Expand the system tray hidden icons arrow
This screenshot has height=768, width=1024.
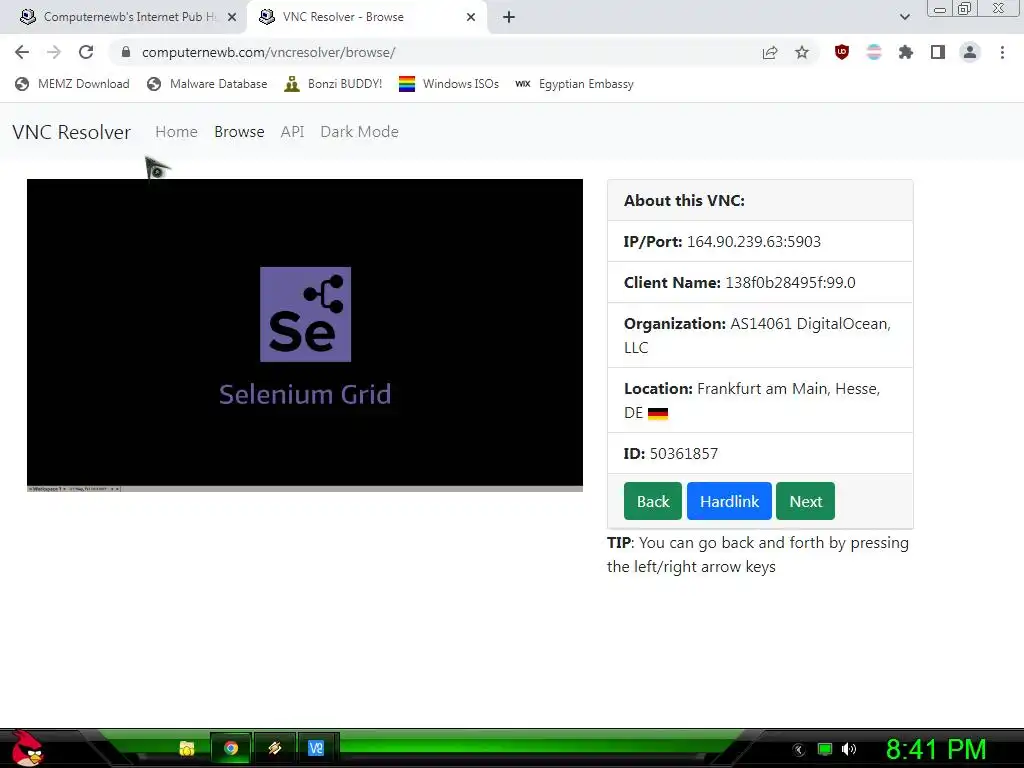[x=799, y=750]
